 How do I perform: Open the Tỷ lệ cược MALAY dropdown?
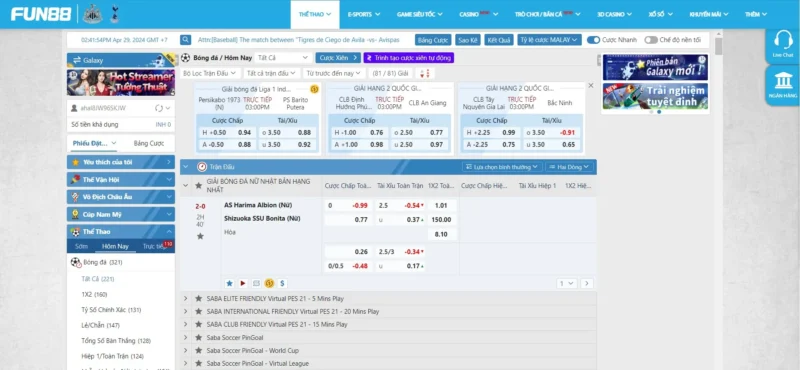(x=549, y=40)
